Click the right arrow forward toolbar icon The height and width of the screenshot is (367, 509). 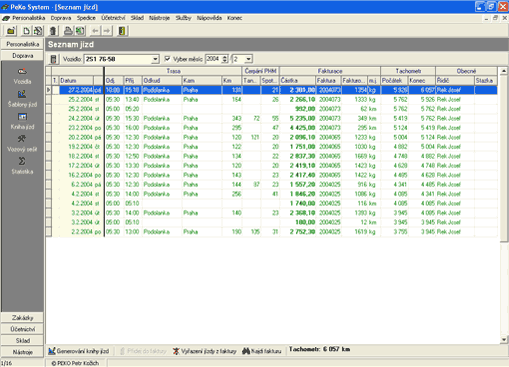107,31
